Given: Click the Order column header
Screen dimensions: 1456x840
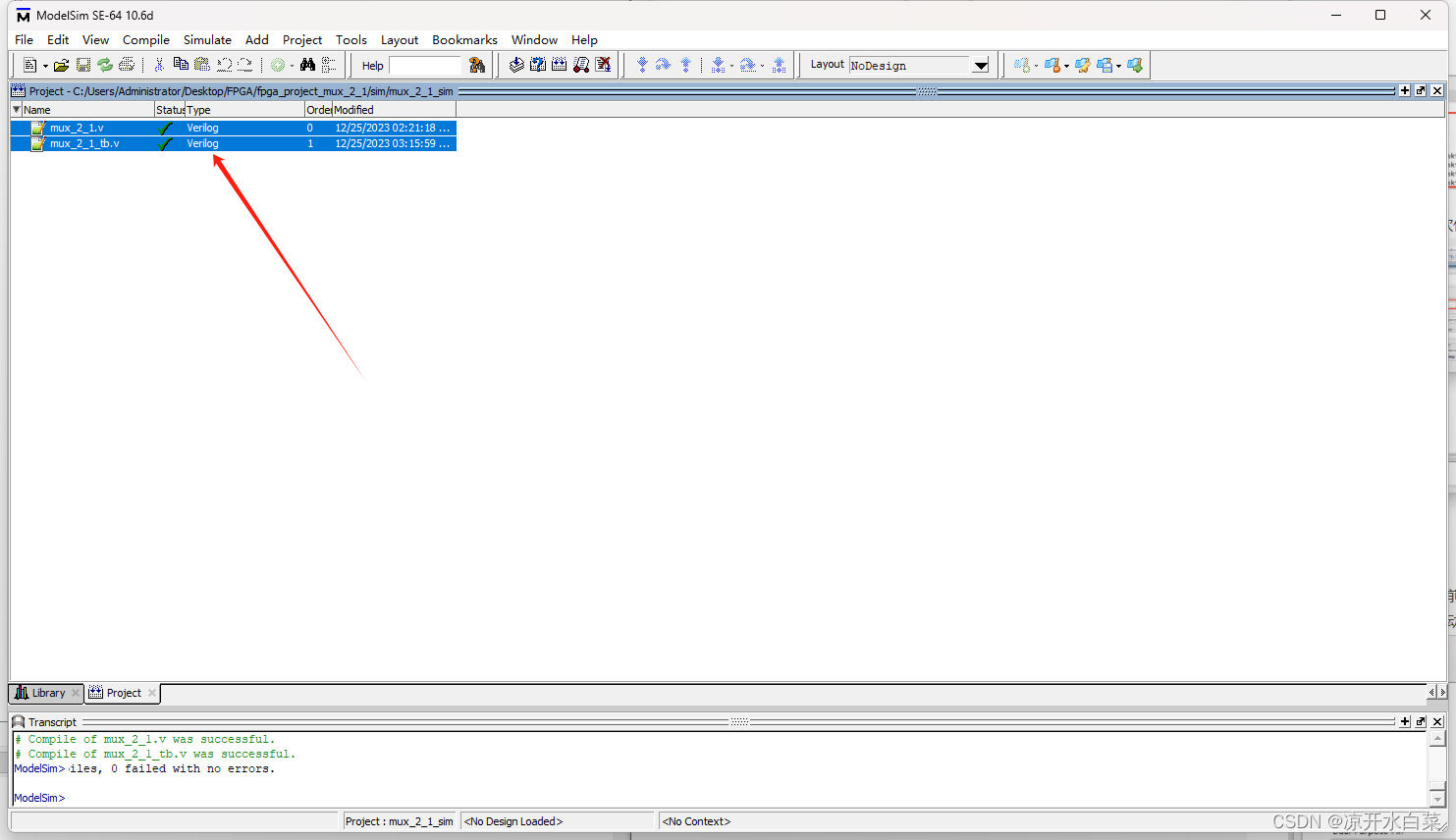Looking at the screenshot, I should 318,110.
